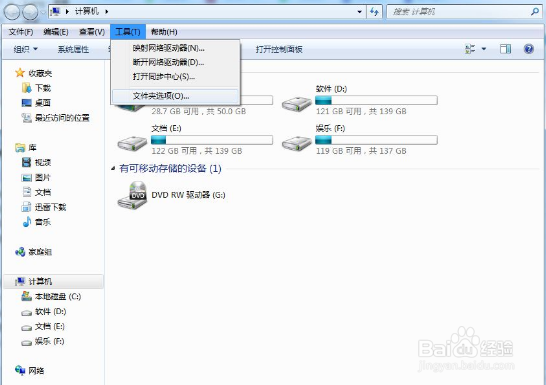Open the 文件(F) menu
Screen dimensions: 546x385
click(x=21, y=32)
